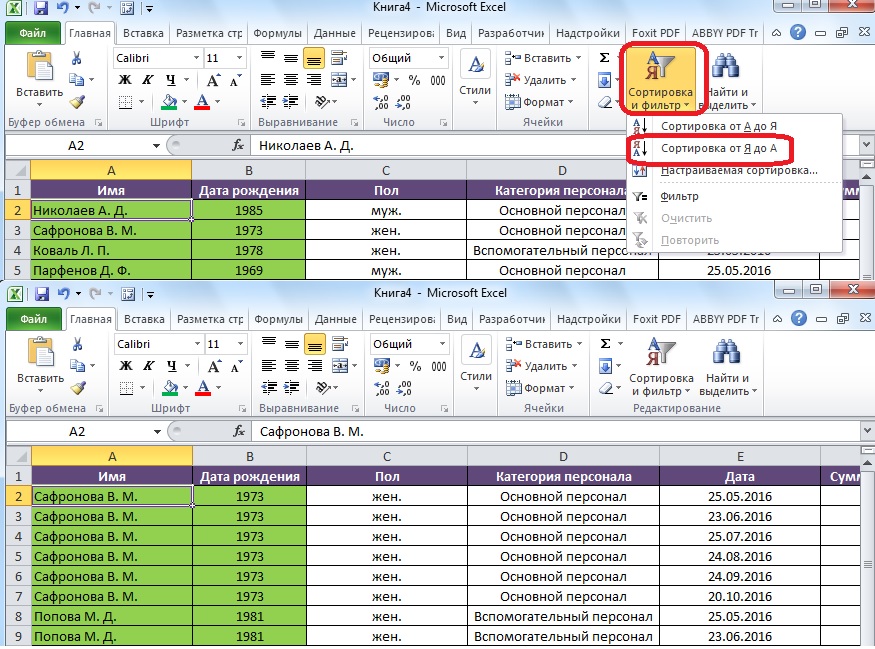Open font size 11 dropdown in top window
Image resolution: width=875 pixels, height=649 pixels.
239,58
